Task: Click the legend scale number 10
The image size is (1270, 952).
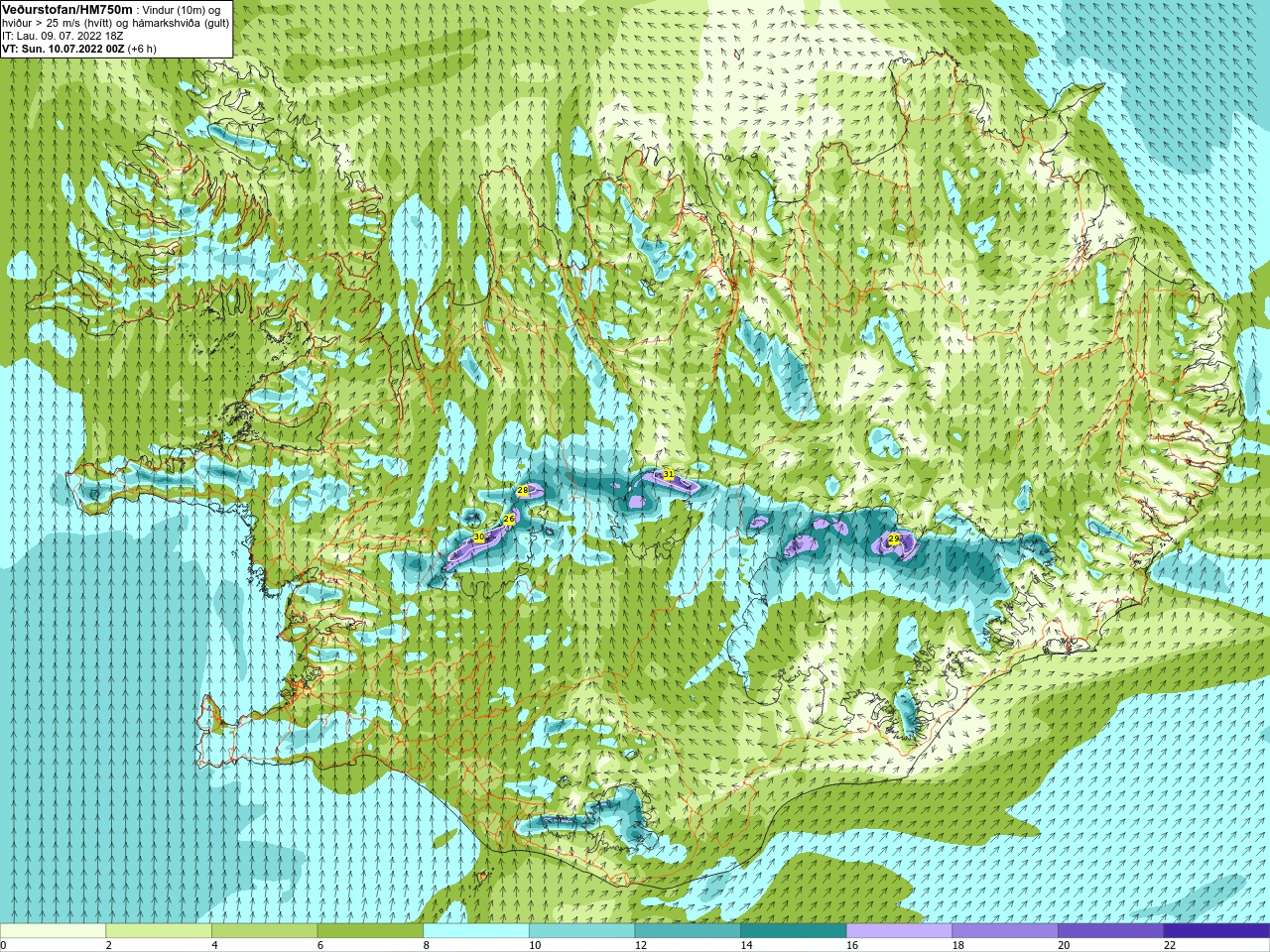Action: 535,945
